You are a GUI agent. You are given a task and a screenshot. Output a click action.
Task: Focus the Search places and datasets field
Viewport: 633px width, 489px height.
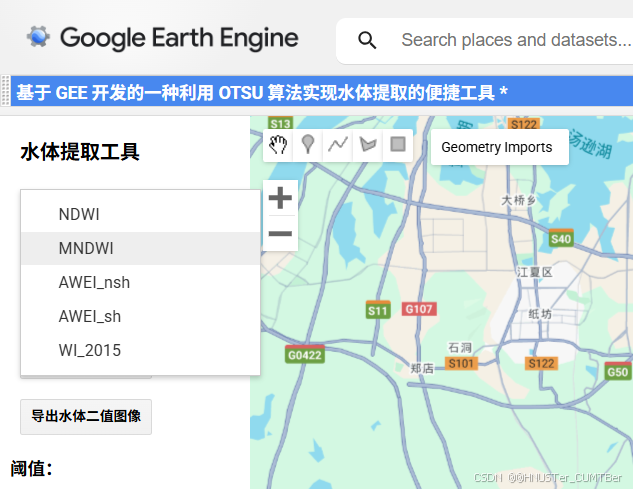coord(515,40)
